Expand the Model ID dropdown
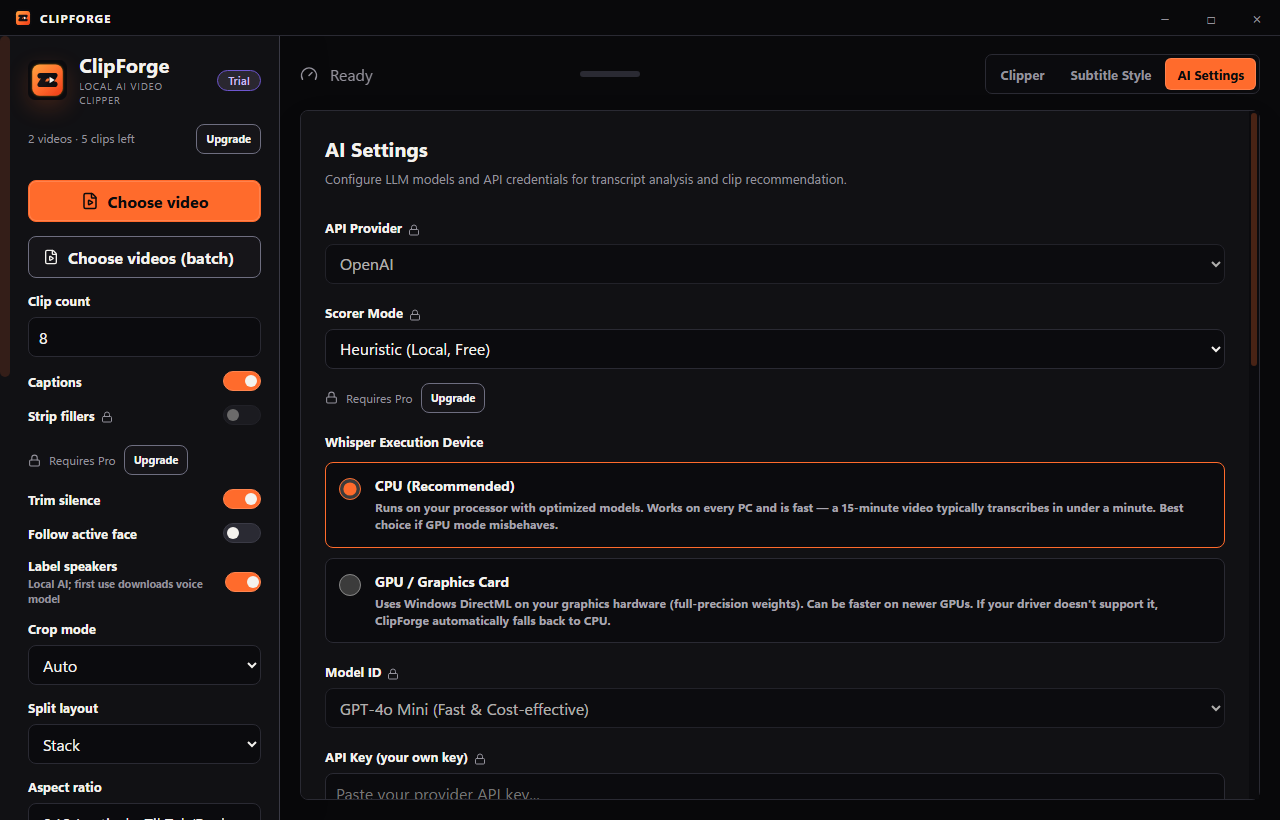The height and width of the screenshot is (820, 1280). click(x=775, y=708)
